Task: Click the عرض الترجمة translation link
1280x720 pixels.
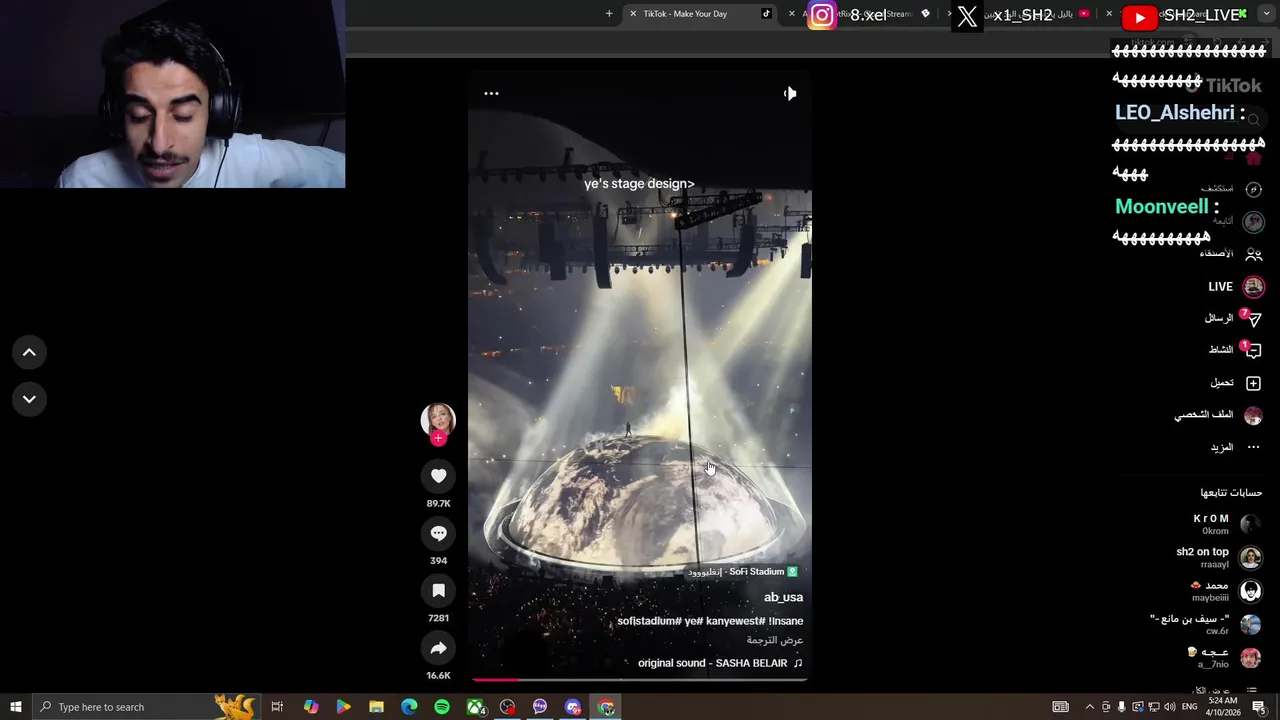Action: 775,640
